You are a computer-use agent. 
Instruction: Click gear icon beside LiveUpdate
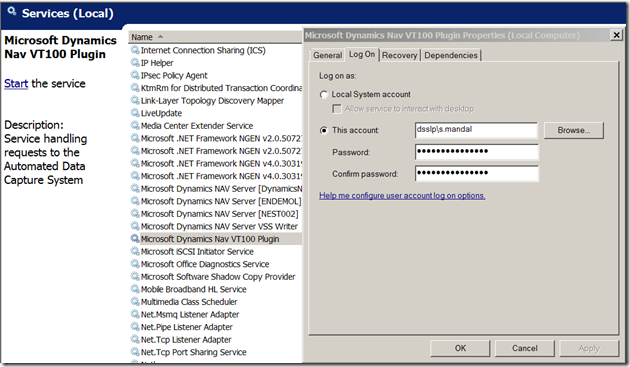135,113
